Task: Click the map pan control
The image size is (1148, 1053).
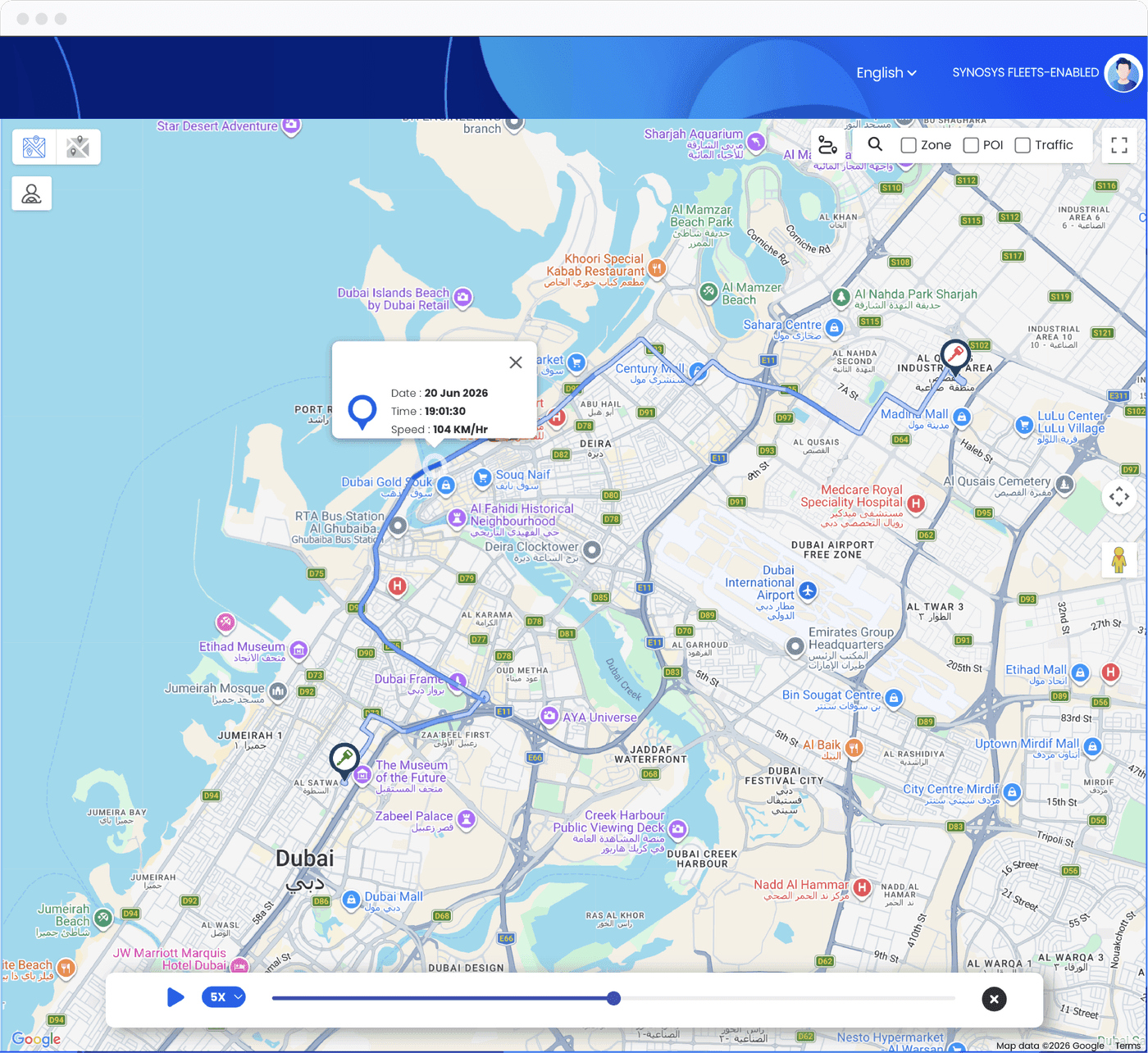Action: pyautogui.click(x=1119, y=497)
